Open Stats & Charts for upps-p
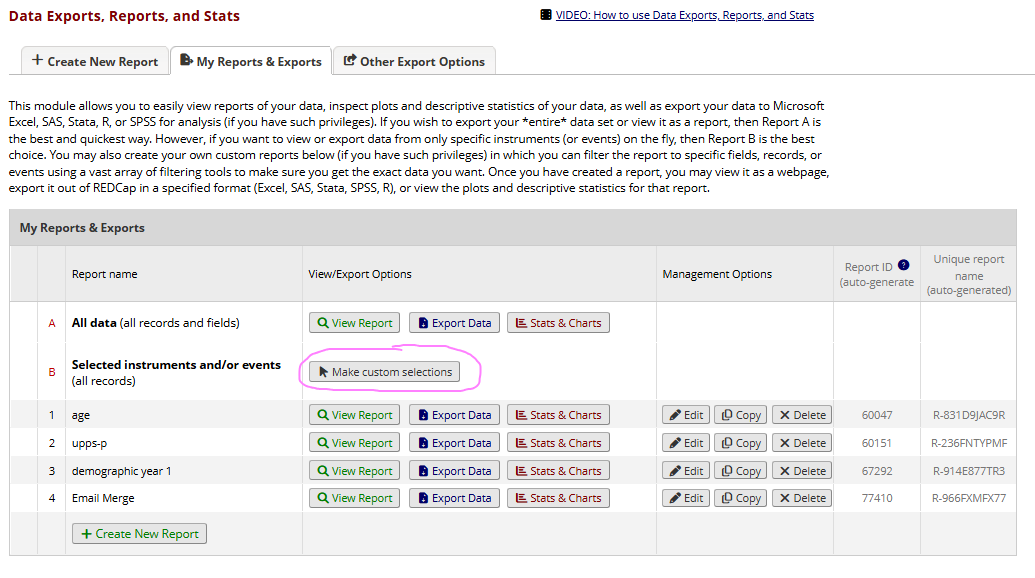Screen dimensions: 1035x578 (x=558, y=443)
